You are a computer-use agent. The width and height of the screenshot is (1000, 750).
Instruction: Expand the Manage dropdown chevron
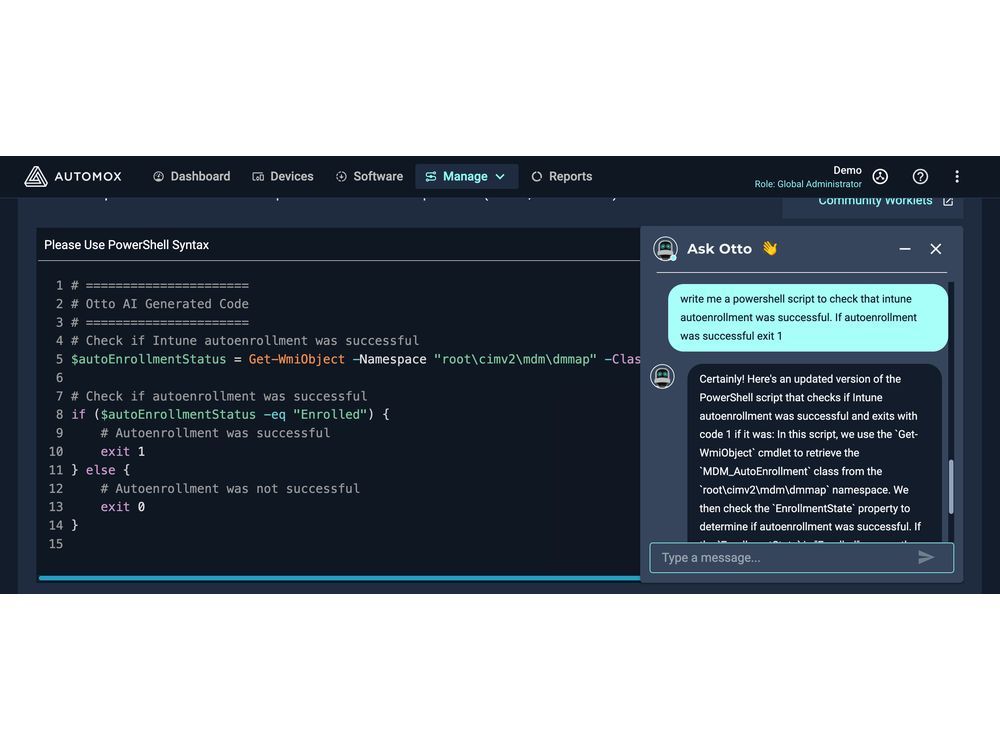pos(499,176)
